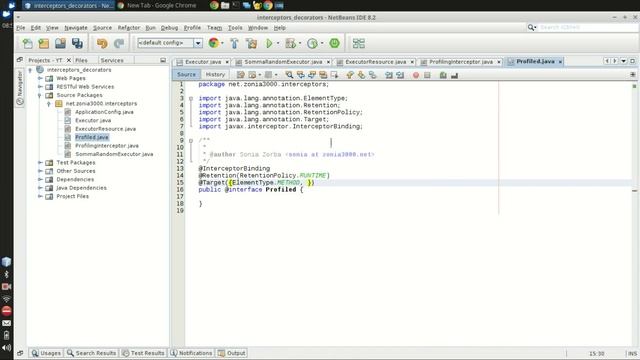Run the project with the green play icon

269,43
